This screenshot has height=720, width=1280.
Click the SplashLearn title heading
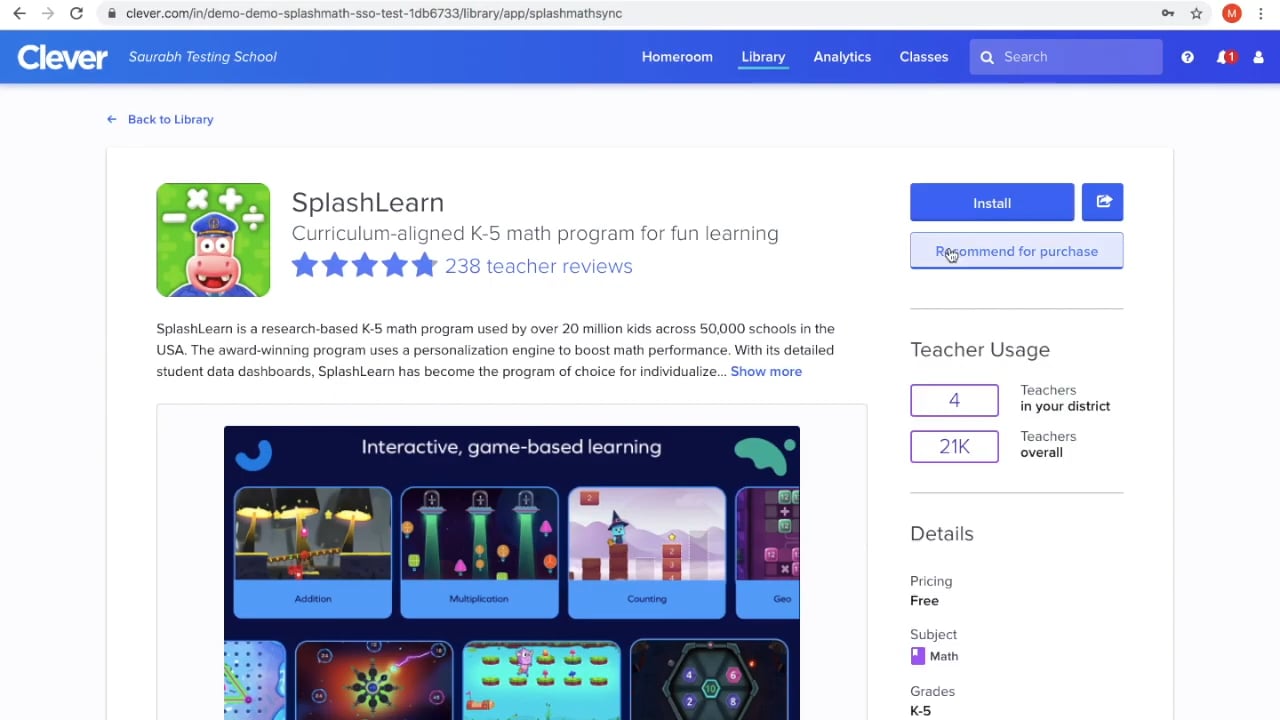click(x=367, y=202)
